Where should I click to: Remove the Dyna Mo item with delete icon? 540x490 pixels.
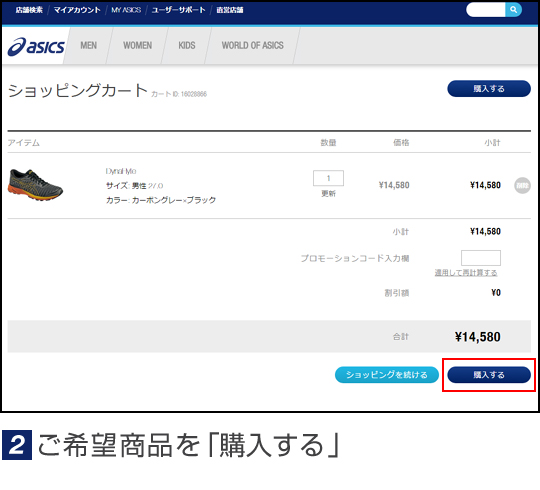[x=522, y=185]
